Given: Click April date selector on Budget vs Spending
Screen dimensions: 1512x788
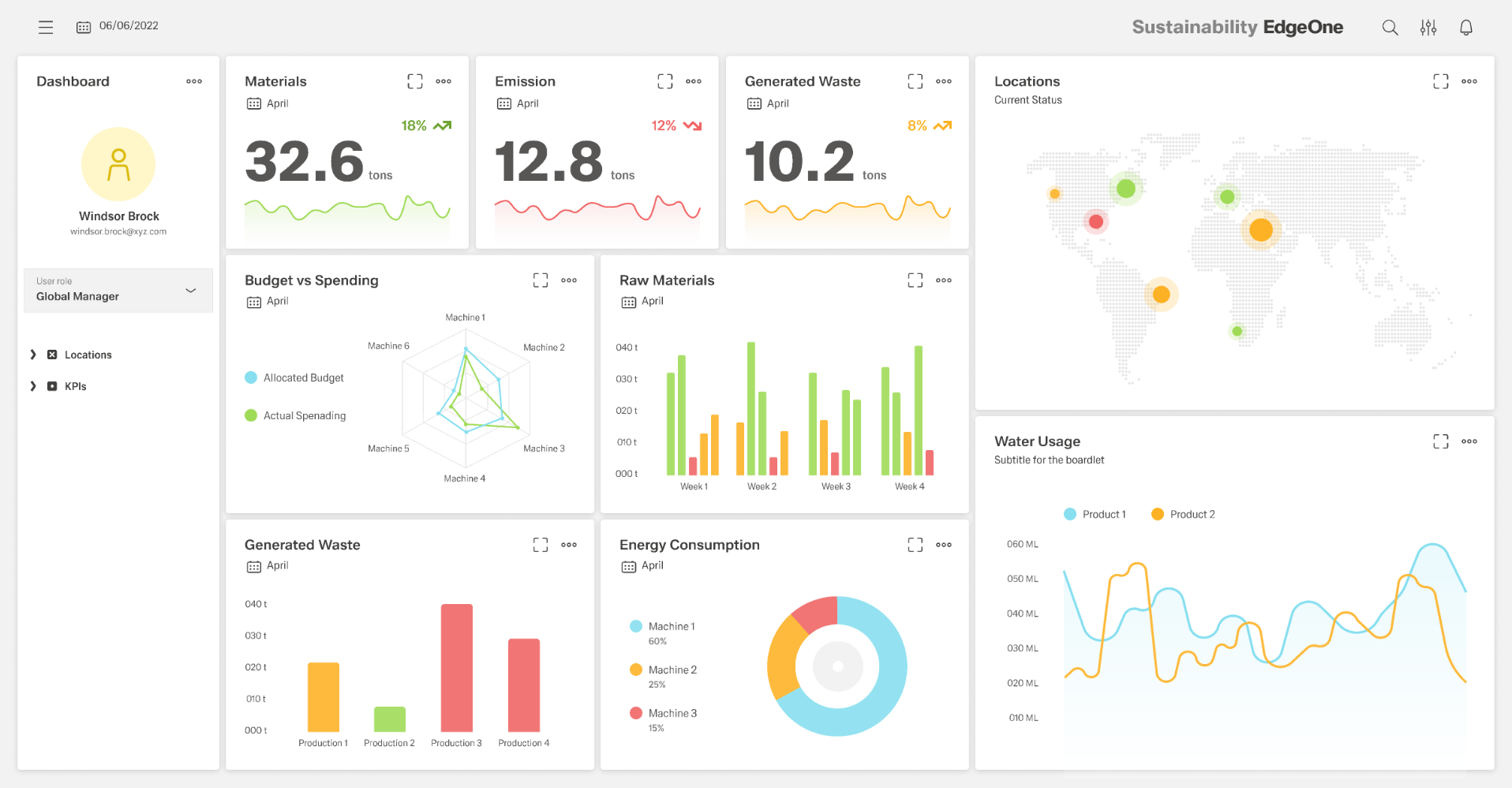Looking at the screenshot, I should [x=268, y=302].
